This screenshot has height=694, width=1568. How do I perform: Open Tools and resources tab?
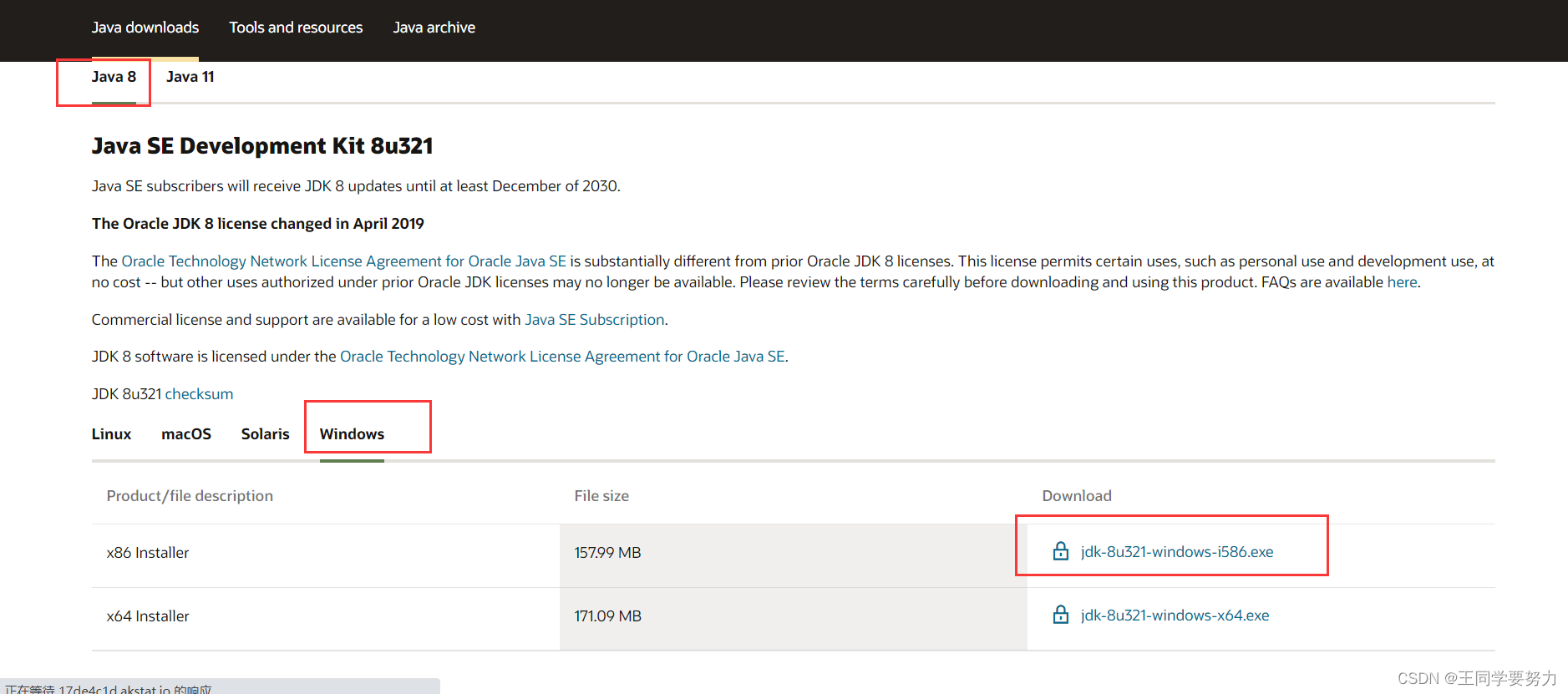coord(296,28)
